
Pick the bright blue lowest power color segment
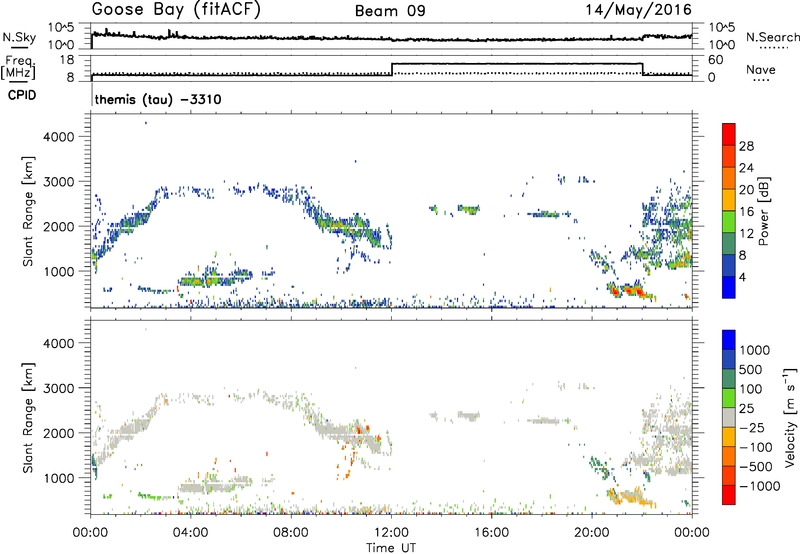pos(729,287)
